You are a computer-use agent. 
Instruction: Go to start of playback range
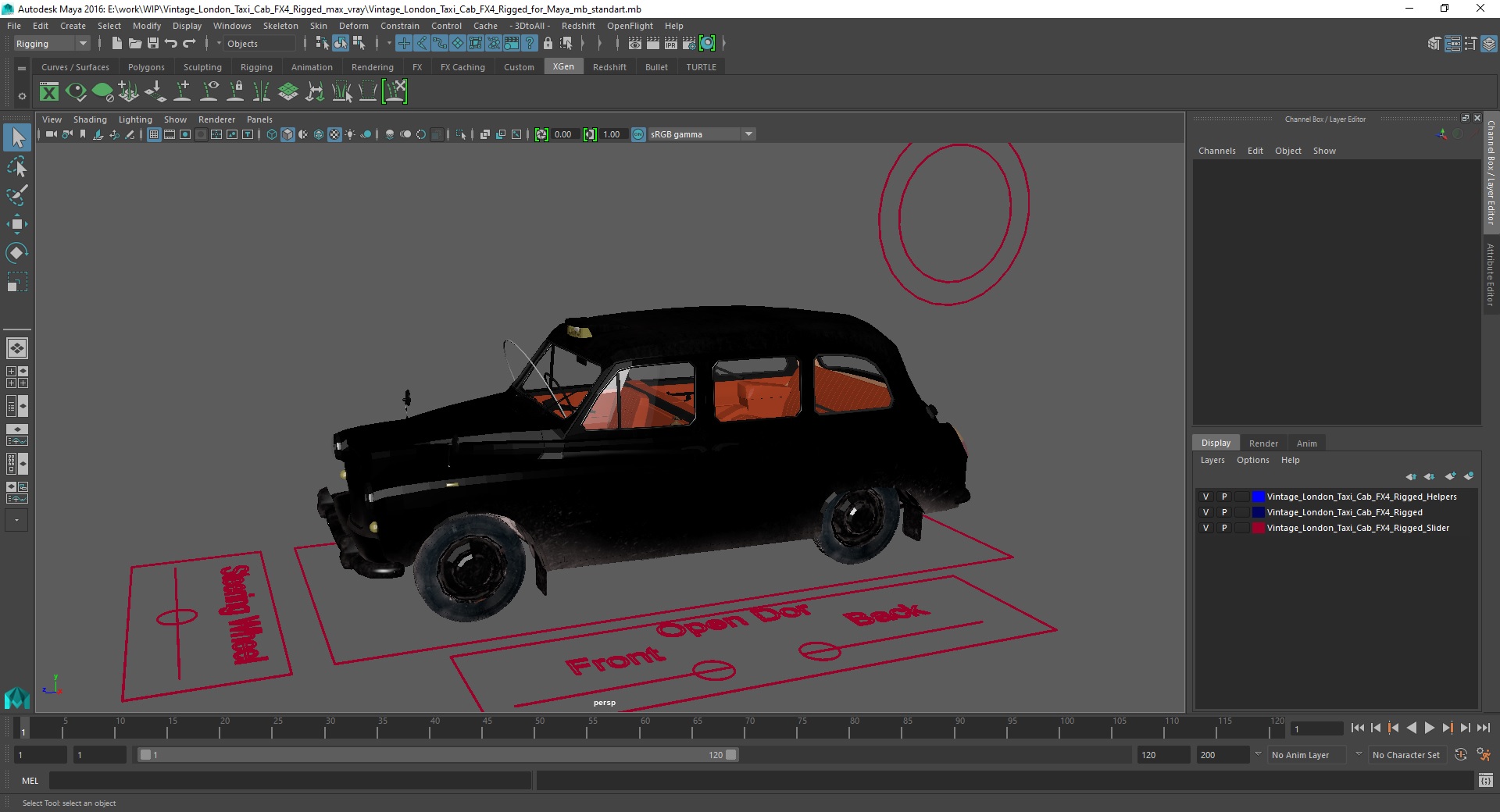[x=1357, y=728]
